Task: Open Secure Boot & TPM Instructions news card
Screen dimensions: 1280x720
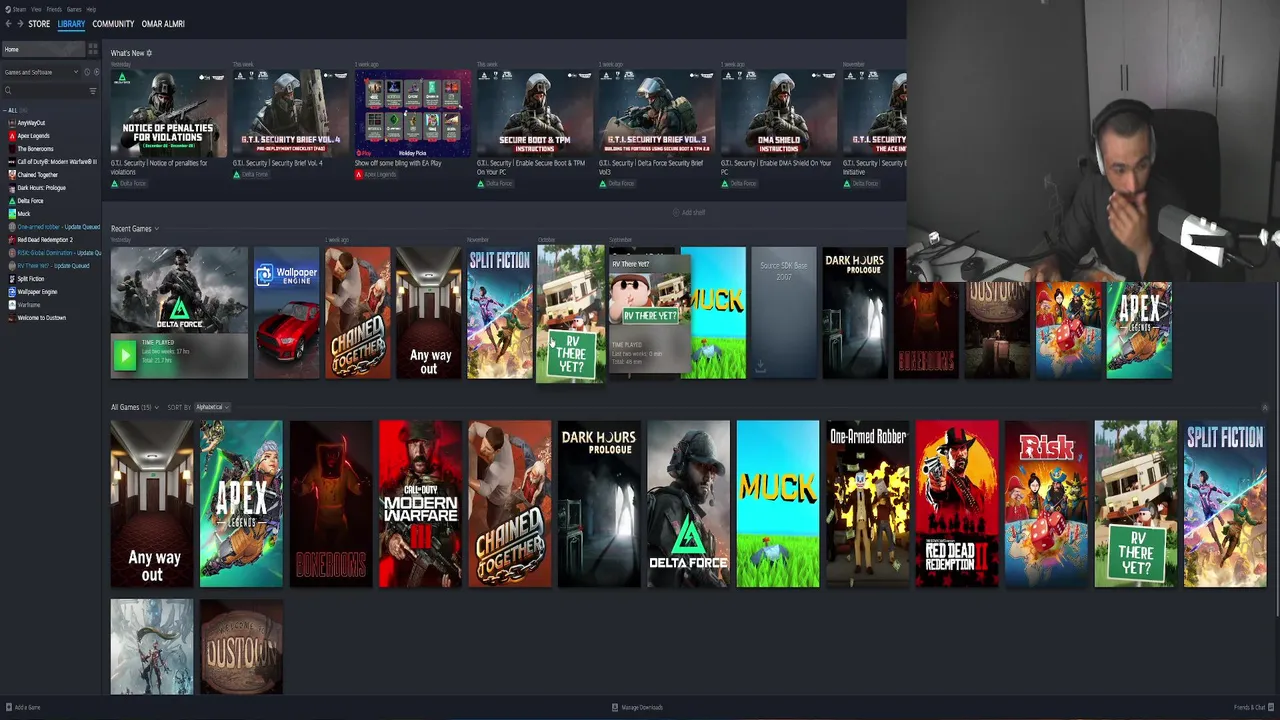Action: (x=534, y=113)
